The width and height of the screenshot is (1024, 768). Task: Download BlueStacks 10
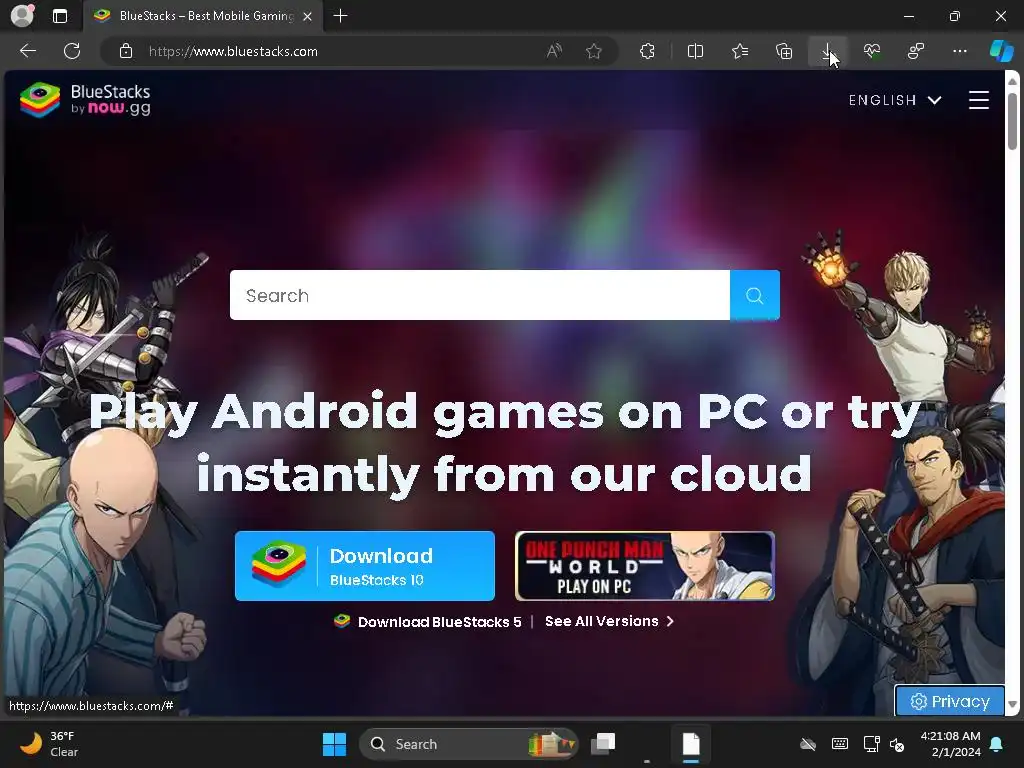[364, 566]
